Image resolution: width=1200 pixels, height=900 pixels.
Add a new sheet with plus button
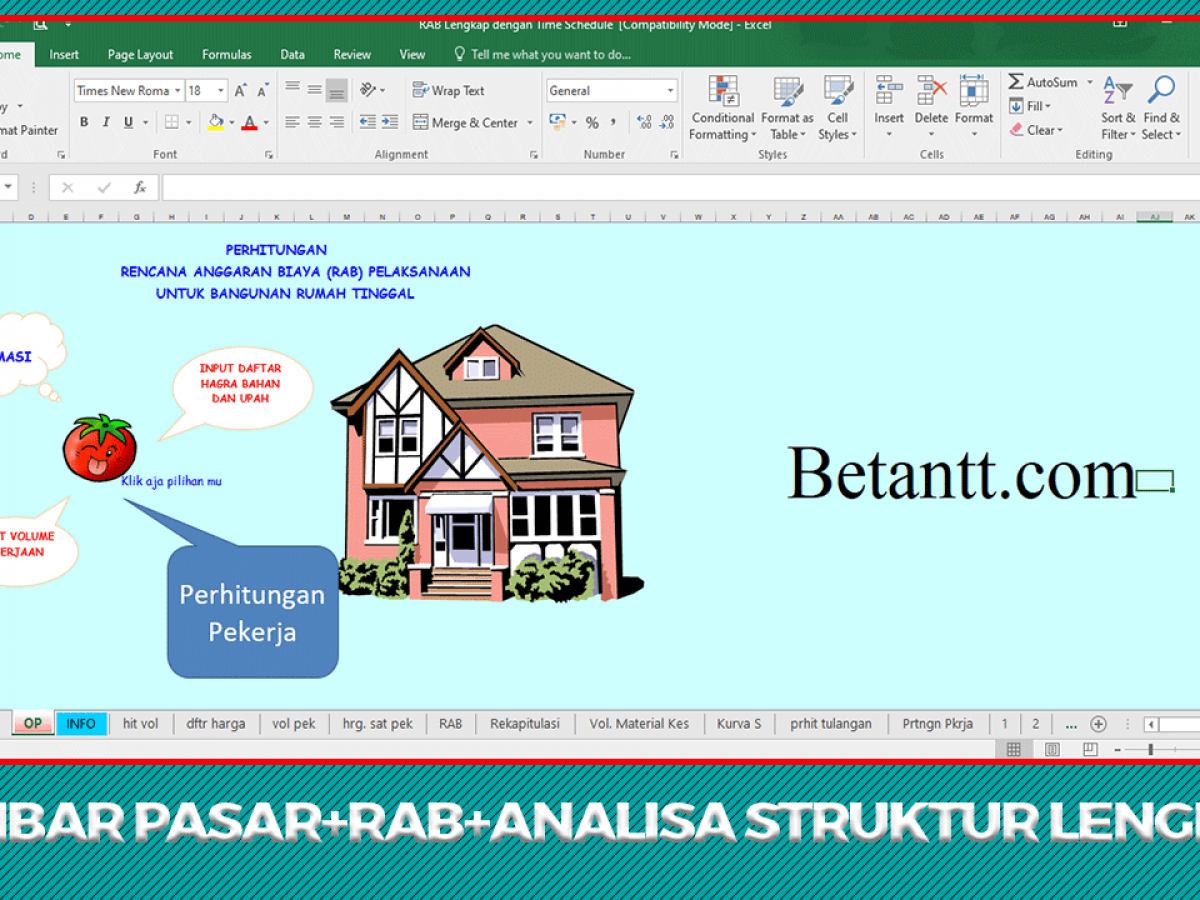pos(1098,724)
